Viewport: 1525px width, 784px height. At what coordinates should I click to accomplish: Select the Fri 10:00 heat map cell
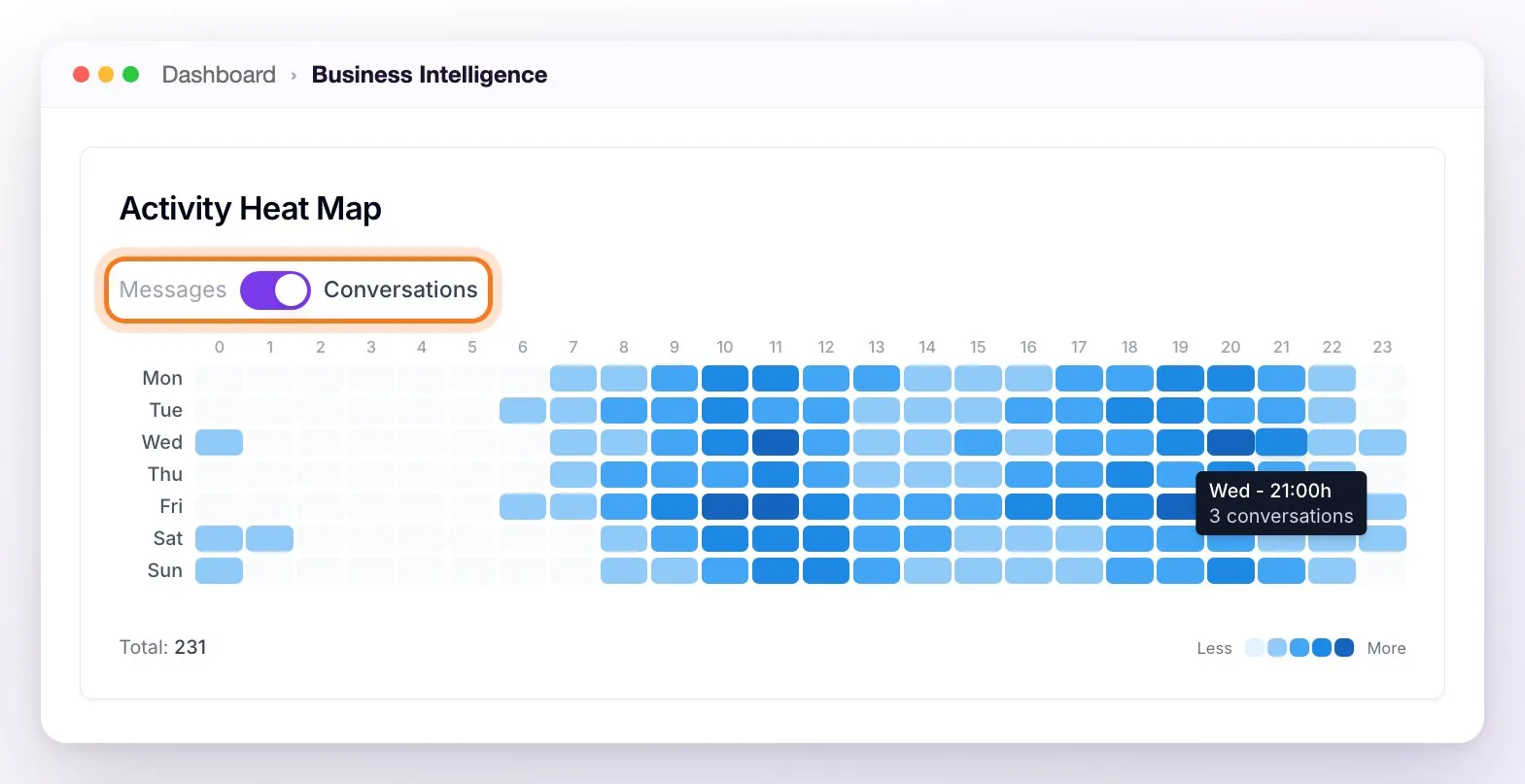point(725,506)
